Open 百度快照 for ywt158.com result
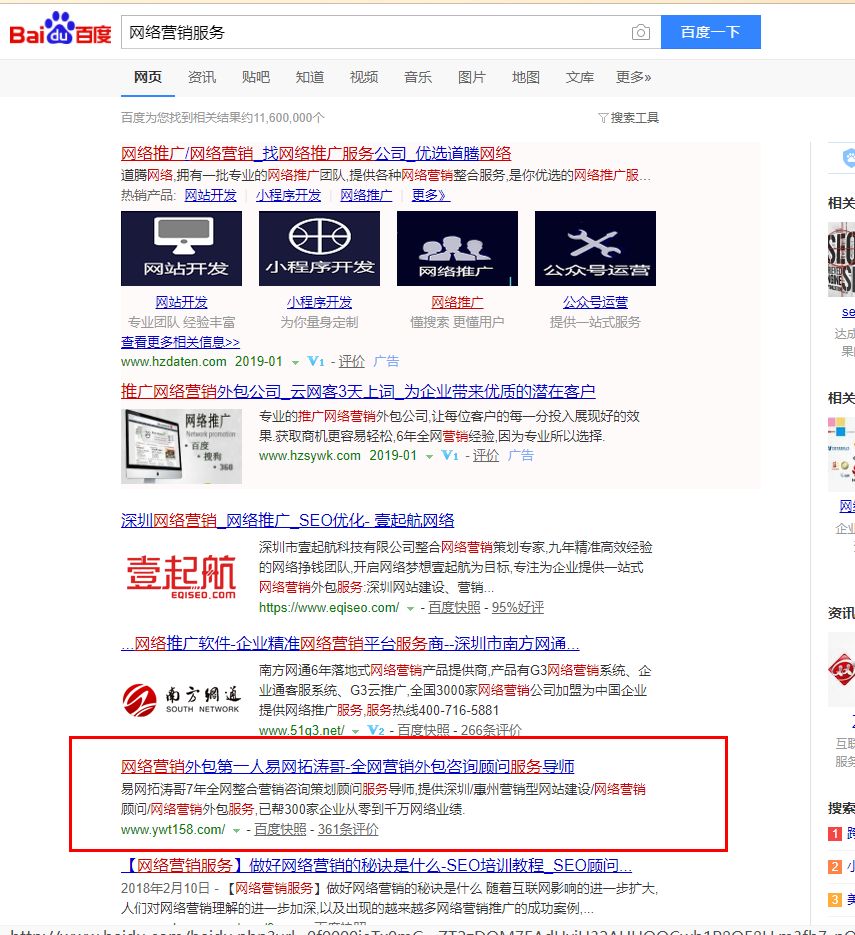 point(280,829)
